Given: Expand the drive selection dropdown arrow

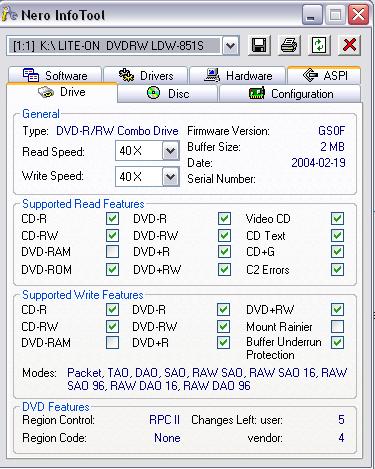Looking at the screenshot, I should click(x=230, y=45).
